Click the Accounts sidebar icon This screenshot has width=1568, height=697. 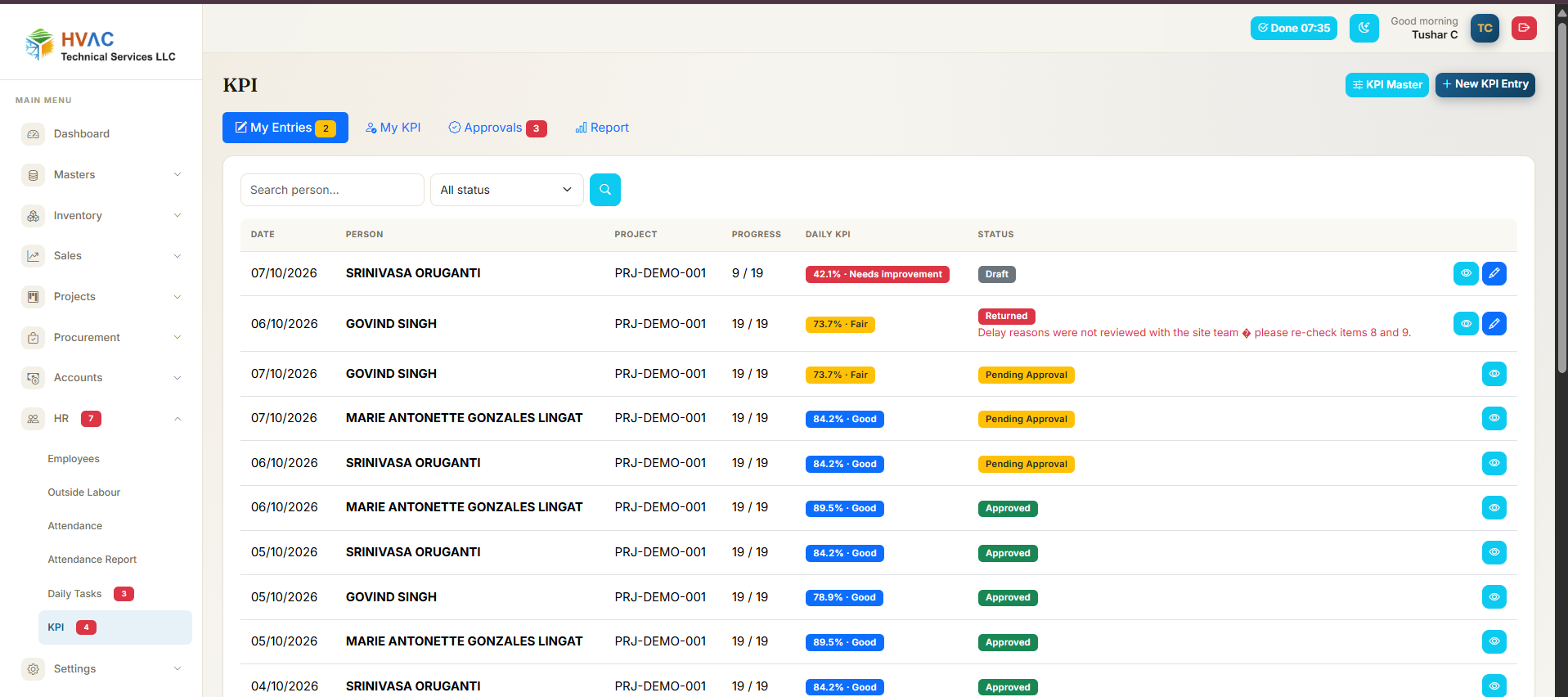[33, 378]
